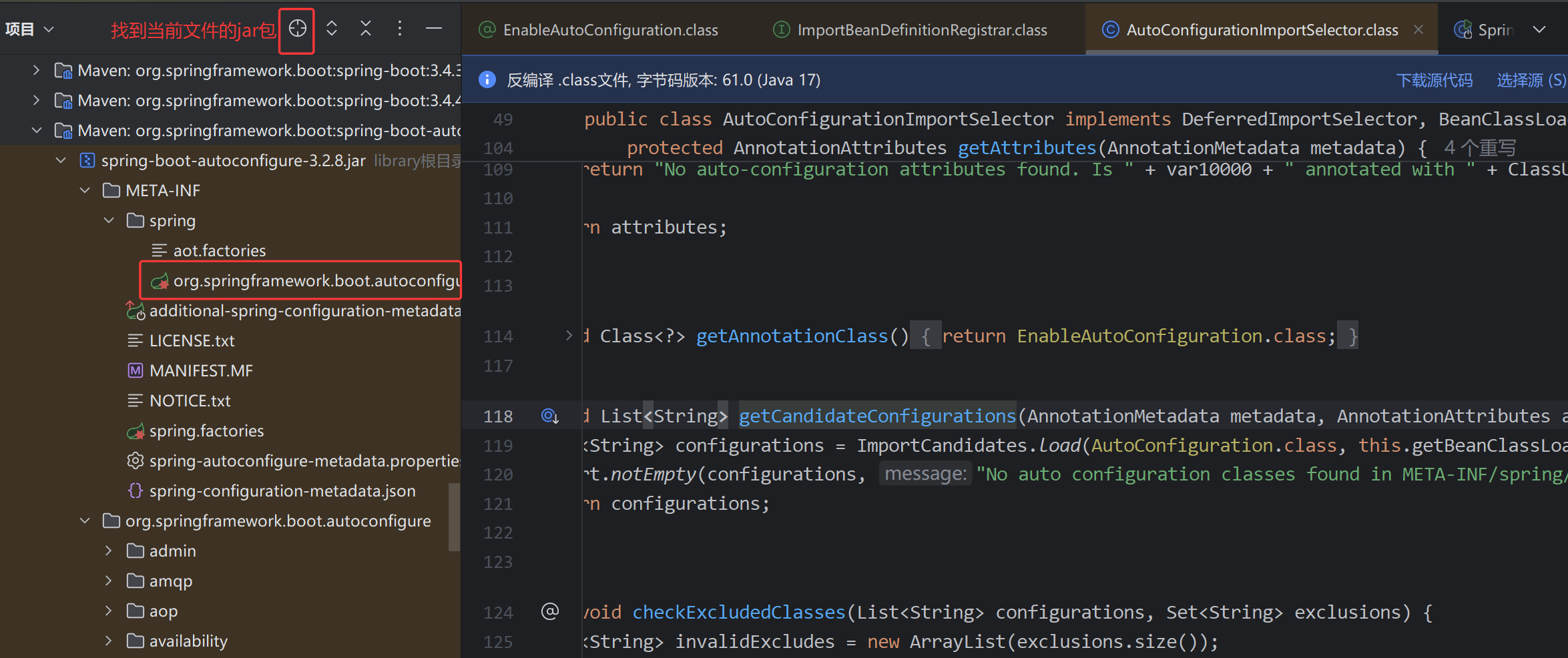
Task: Open NOTICE.txt file
Action: click(x=190, y=400)
